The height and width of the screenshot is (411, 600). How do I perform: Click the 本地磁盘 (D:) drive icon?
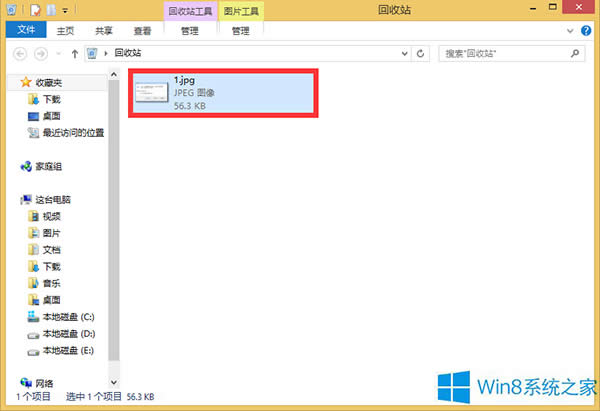(33, 336)
